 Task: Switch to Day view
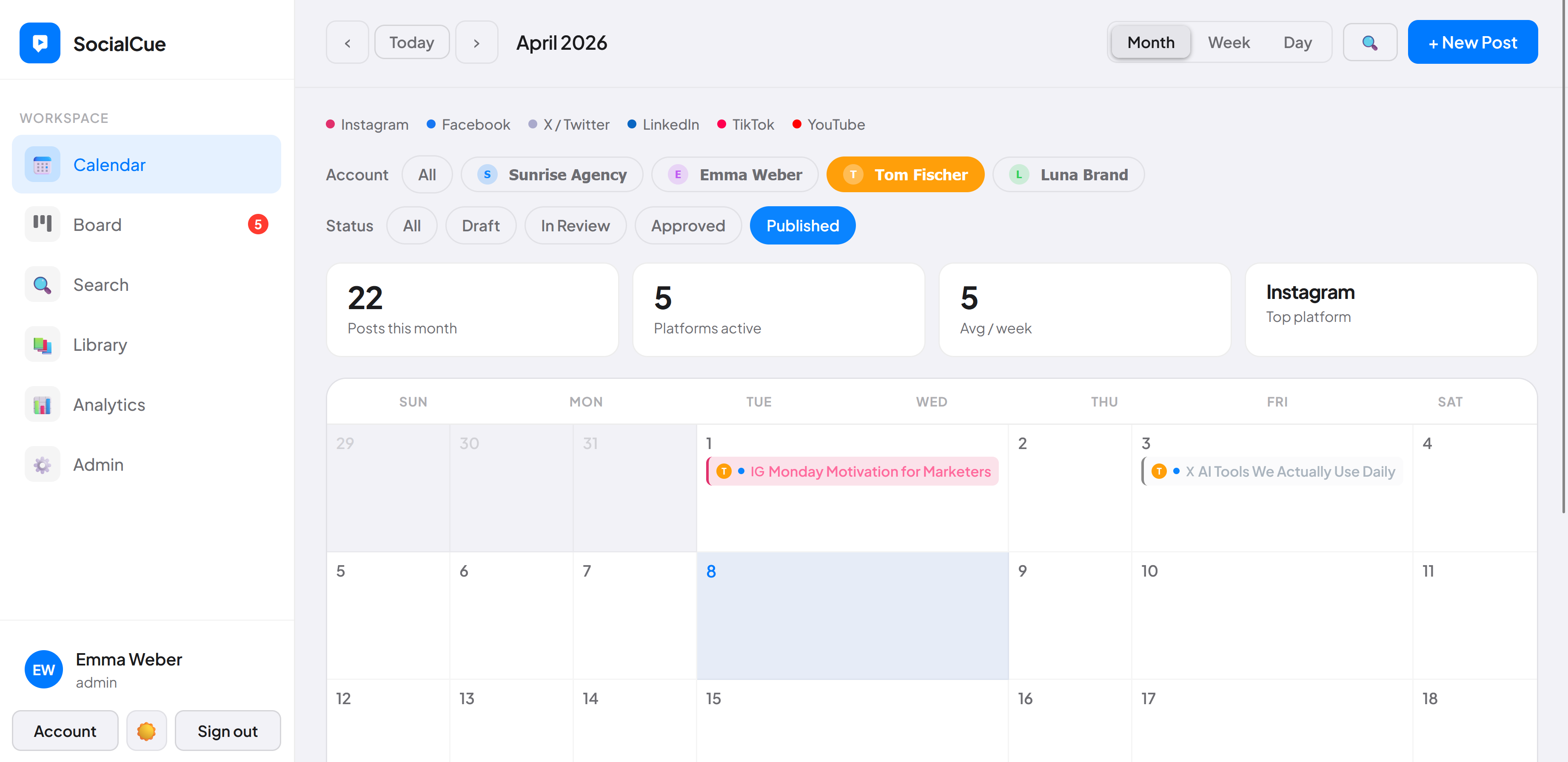coord(1298,42)
